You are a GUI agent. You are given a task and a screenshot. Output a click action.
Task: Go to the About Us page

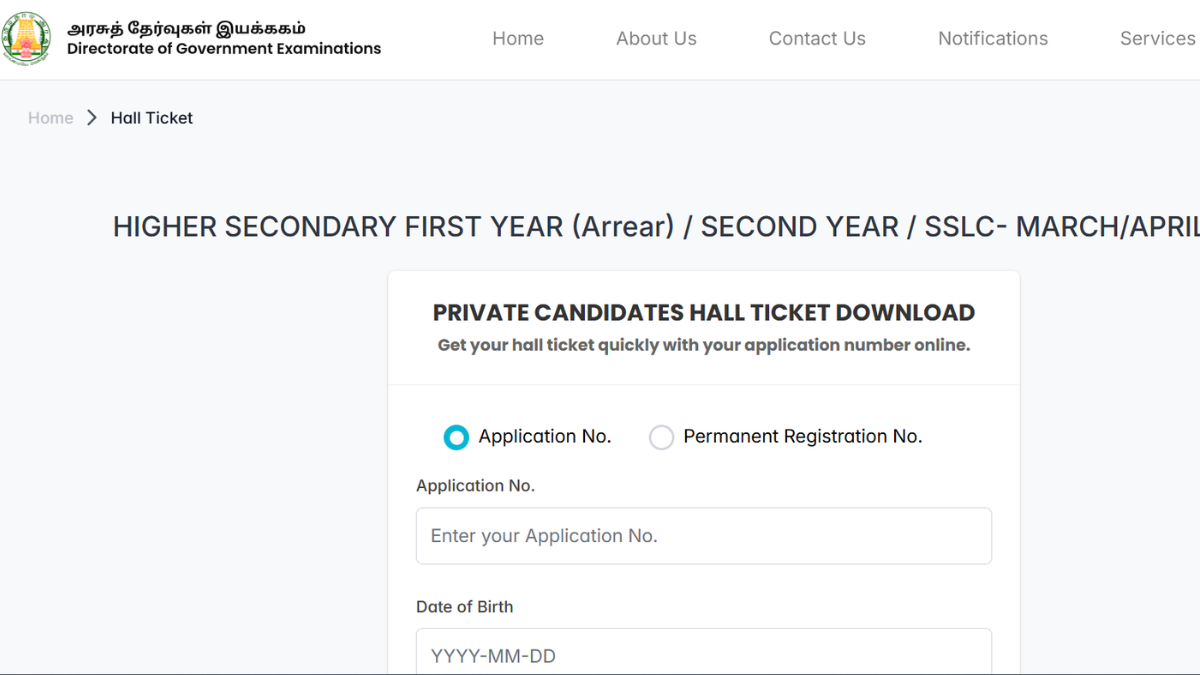point(656,38)
